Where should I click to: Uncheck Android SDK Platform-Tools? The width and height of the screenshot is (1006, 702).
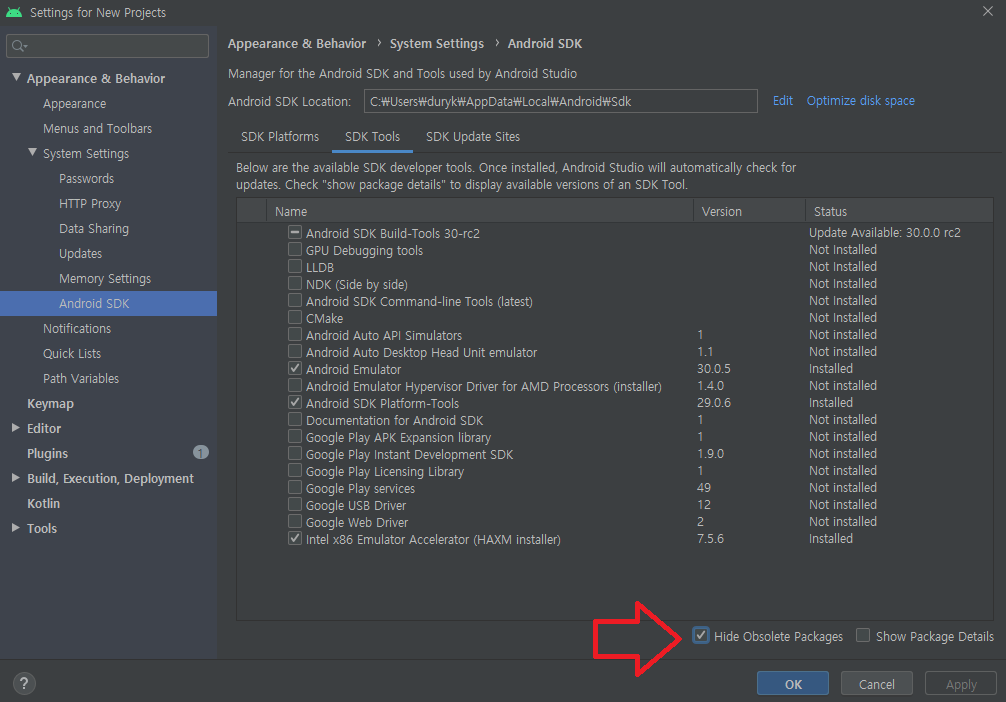coord(294,402)
